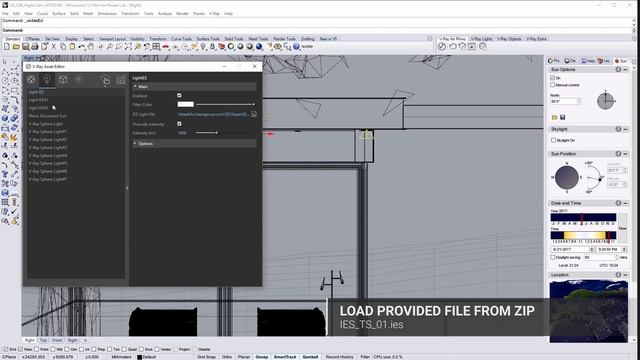Toggle the SmartTrack status bar button
Screen dimensions: 640x360
tap(285, 357)
